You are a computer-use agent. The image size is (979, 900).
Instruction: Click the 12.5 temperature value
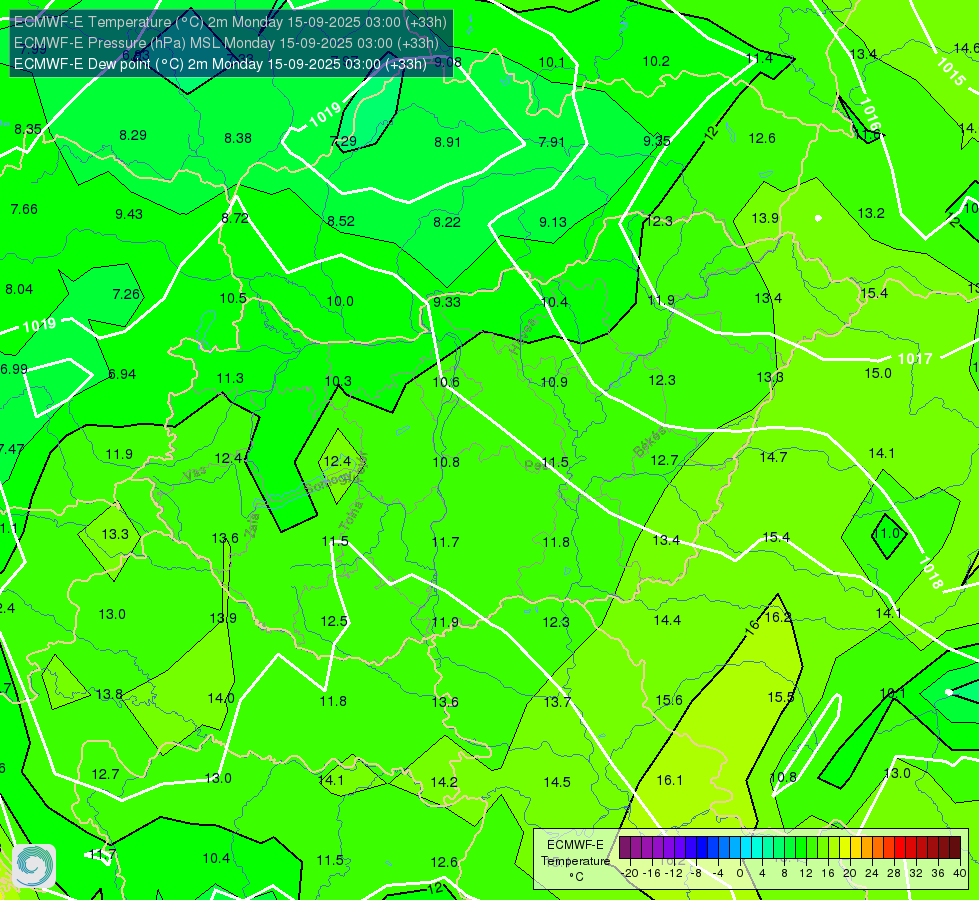tap(334, 621)
